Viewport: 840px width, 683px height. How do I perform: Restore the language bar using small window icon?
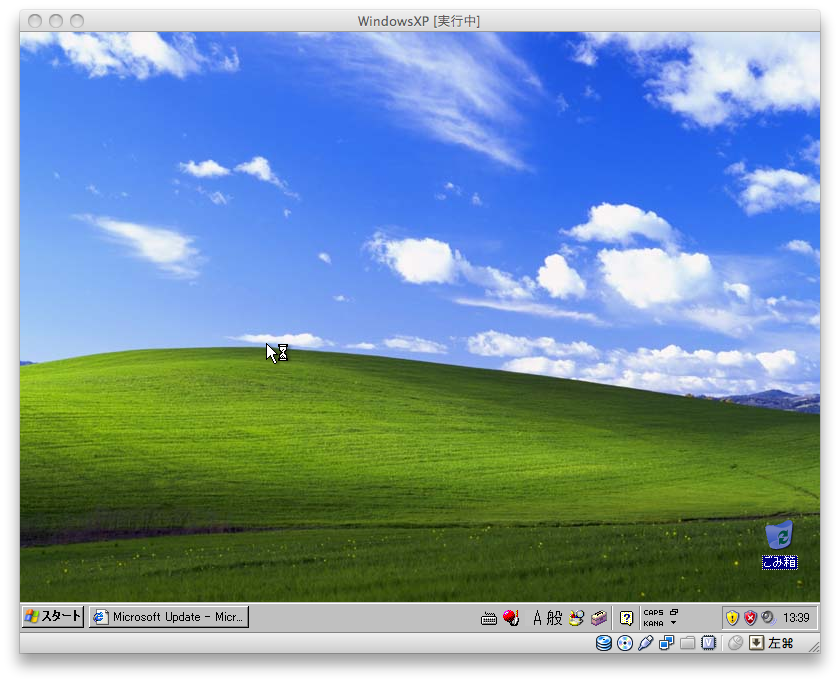(x=674, y=612)
